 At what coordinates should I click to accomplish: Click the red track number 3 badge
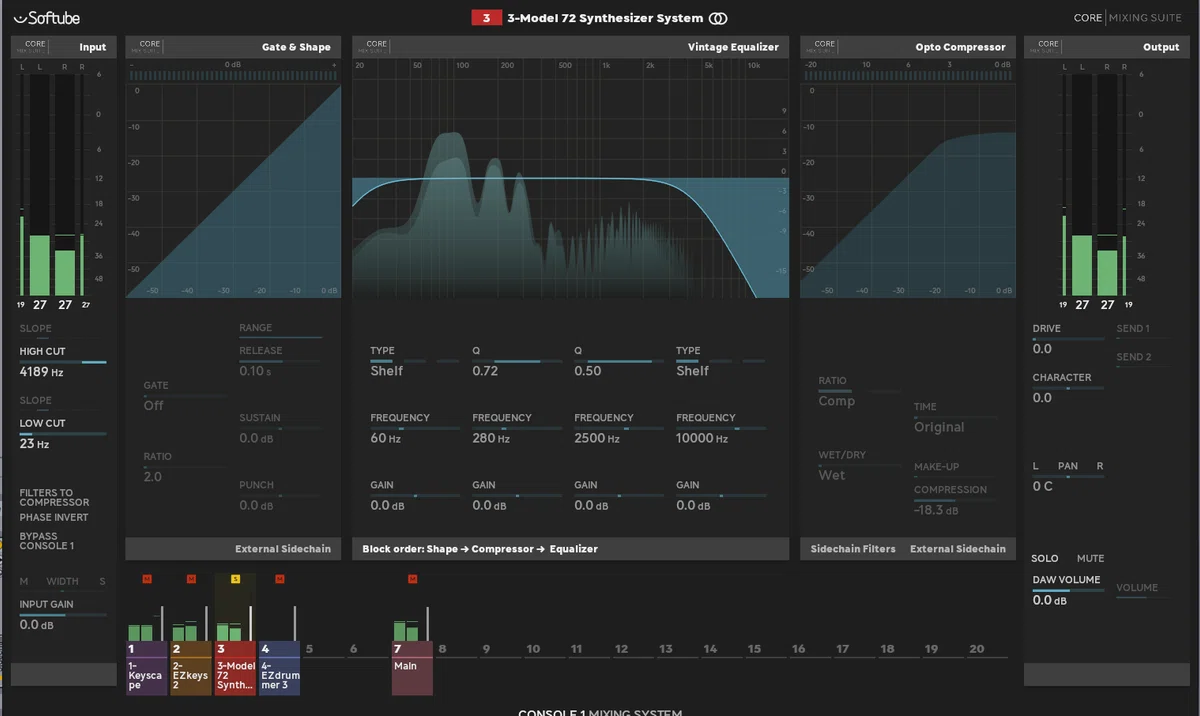point(486,18)
